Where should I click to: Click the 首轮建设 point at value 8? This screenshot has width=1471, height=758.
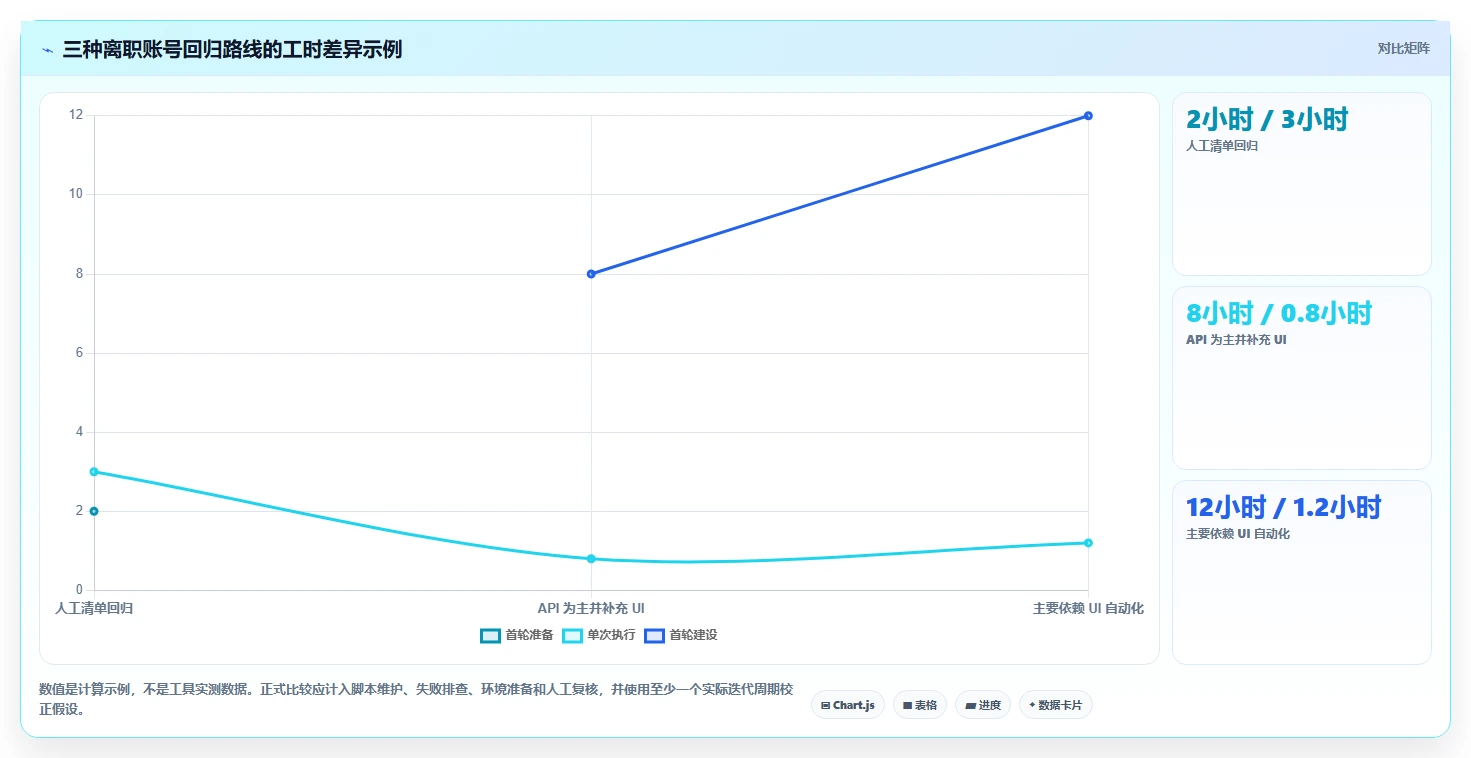[x=591, y=274]
